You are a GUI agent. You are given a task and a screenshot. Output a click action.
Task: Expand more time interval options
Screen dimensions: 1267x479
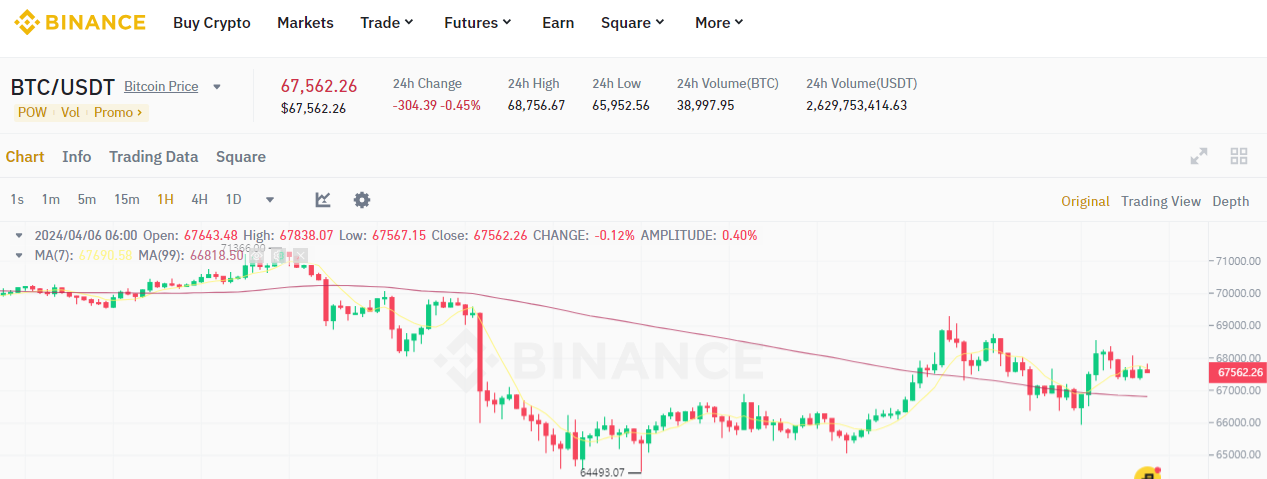(x=270, y=200)
